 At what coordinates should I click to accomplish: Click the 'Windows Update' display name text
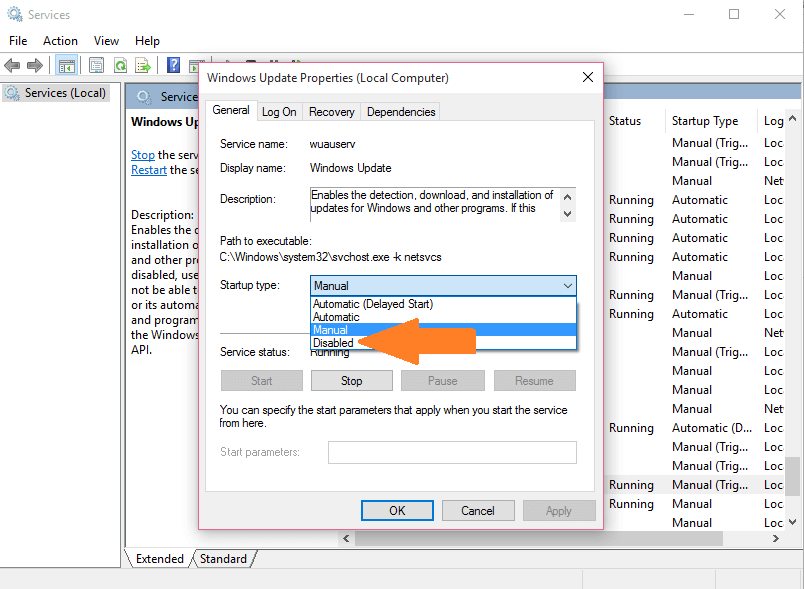pyautogui.click(x=351, y=168)
